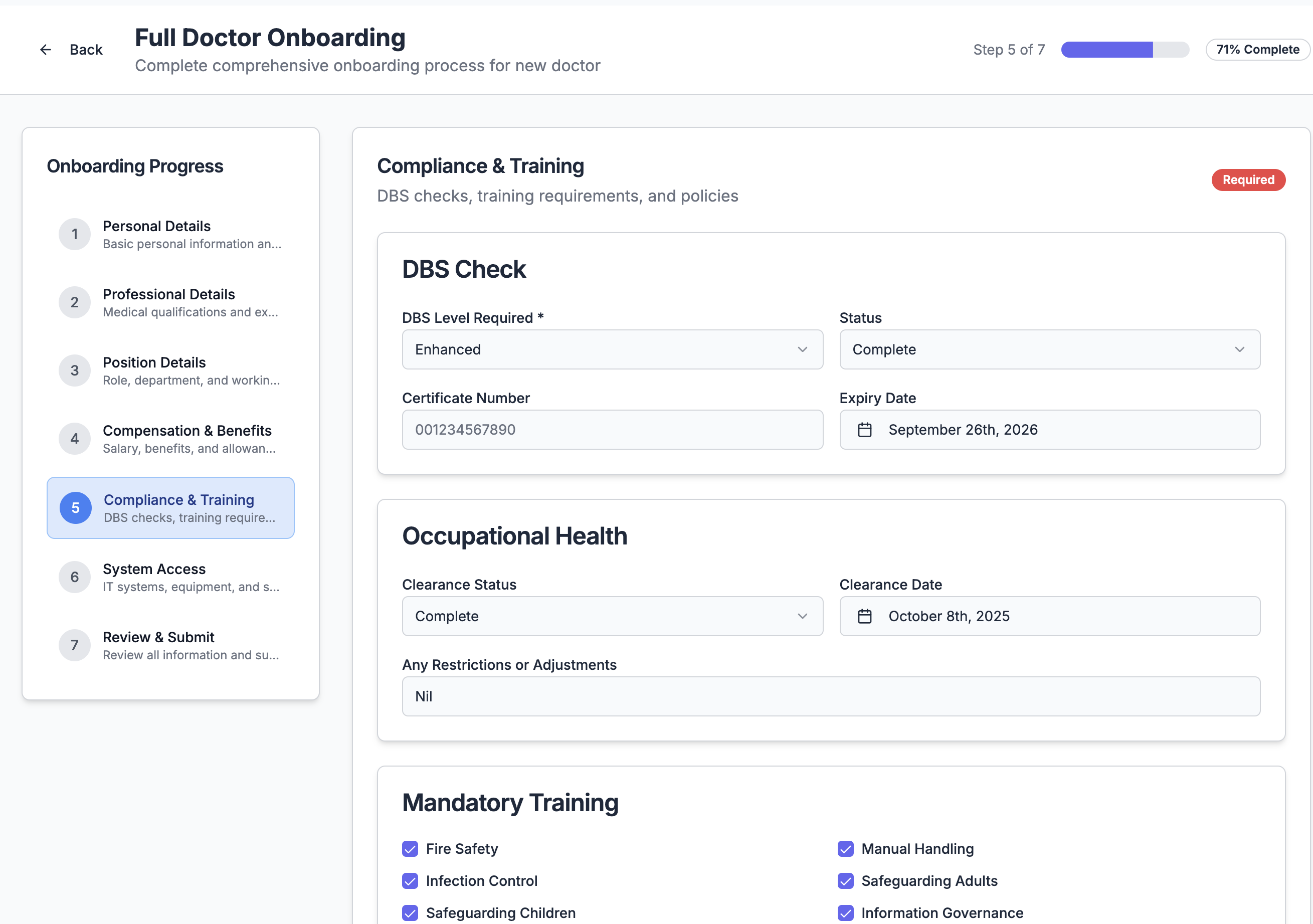Click the back arrow icon

(45, 50)
